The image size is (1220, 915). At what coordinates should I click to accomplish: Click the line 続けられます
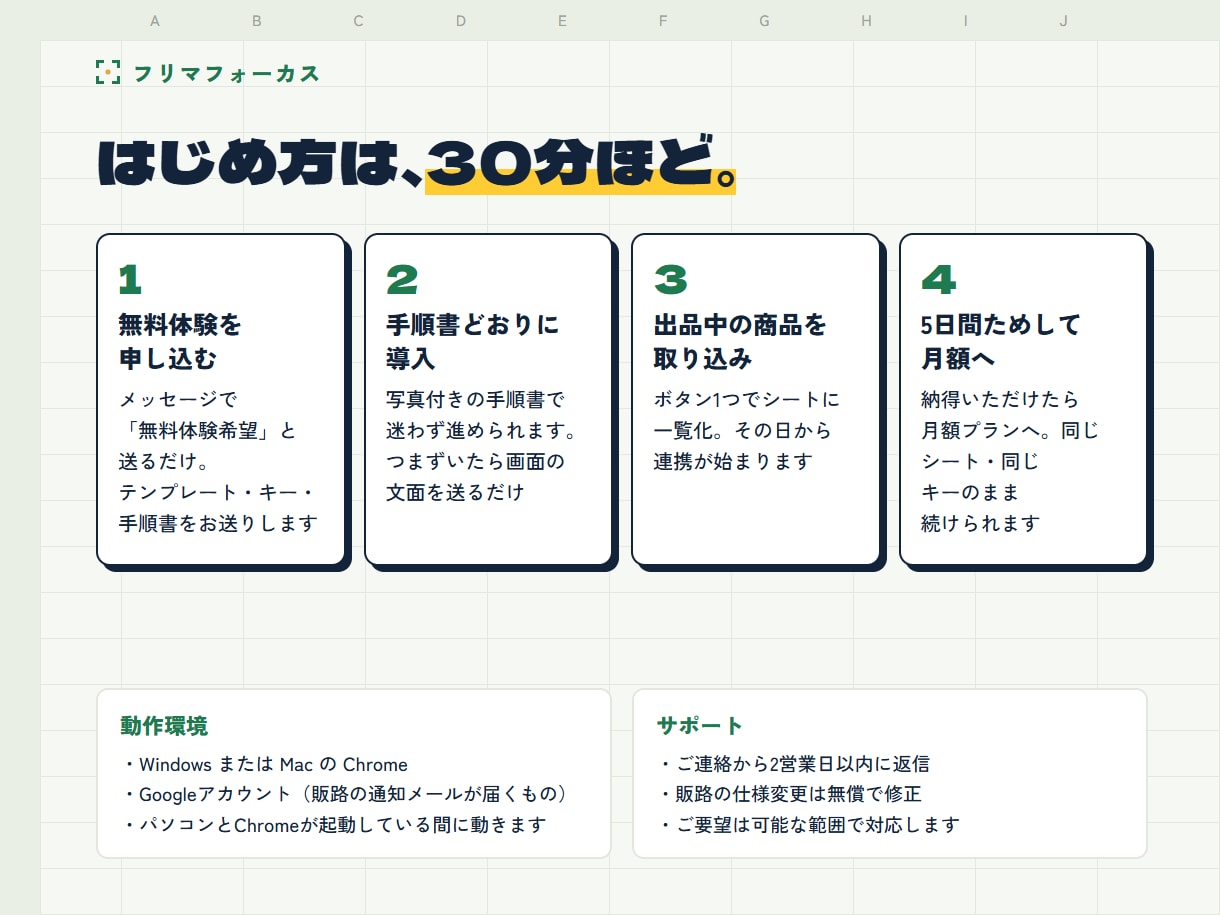980,523
